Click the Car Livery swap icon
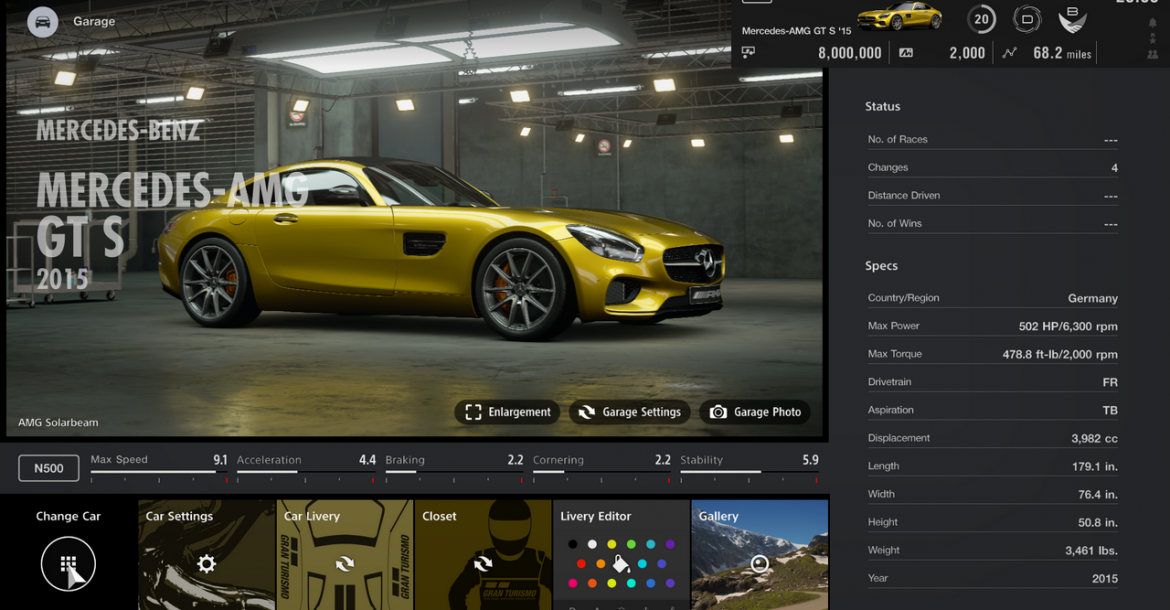This screenshot has height=610, width=1170. click(345, 564)
